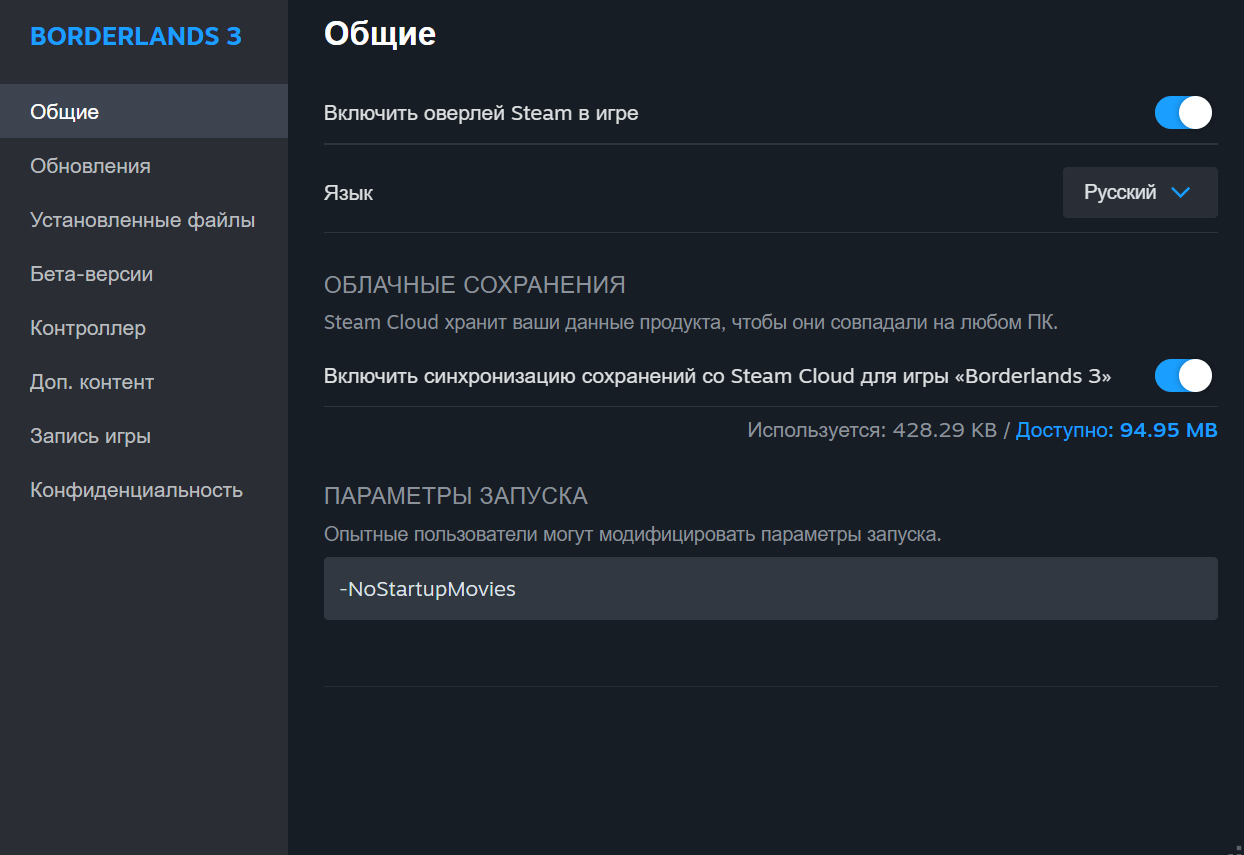Open the Конфиденциальность section
Screen dimensions: 1244x855
[x=144, y=489]
